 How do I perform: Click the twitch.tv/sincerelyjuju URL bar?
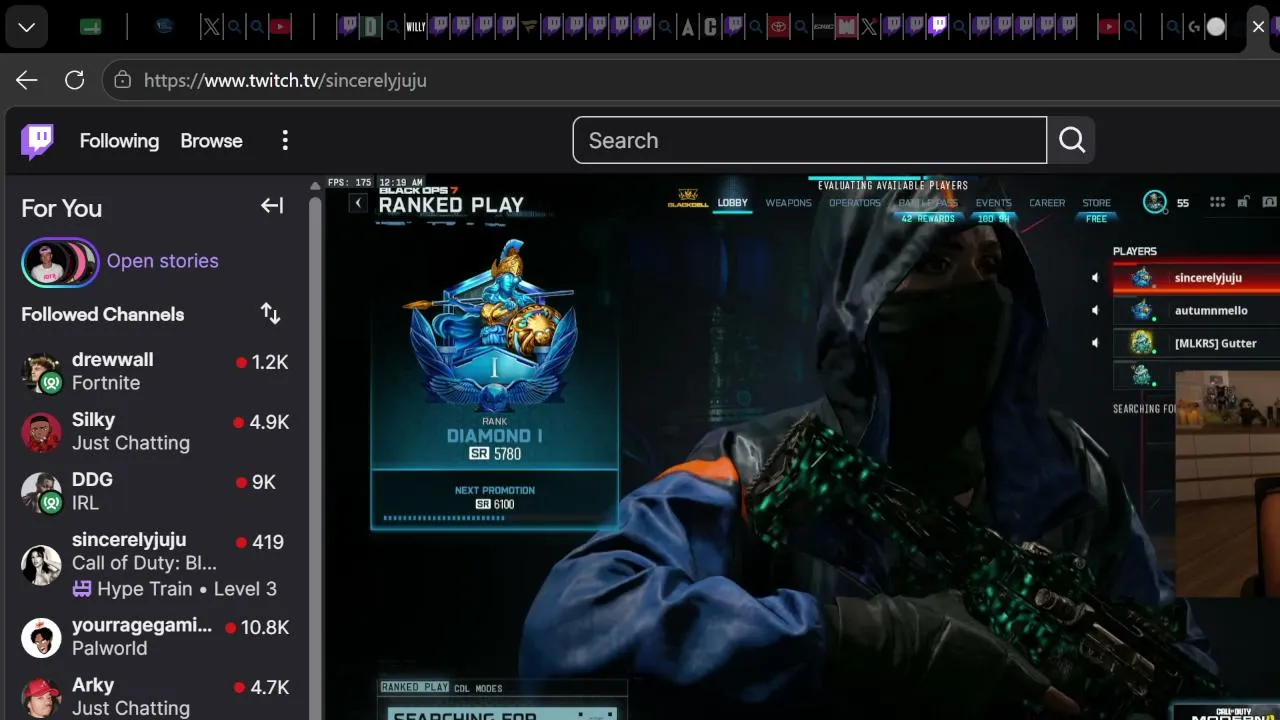(x=285, y=80)
